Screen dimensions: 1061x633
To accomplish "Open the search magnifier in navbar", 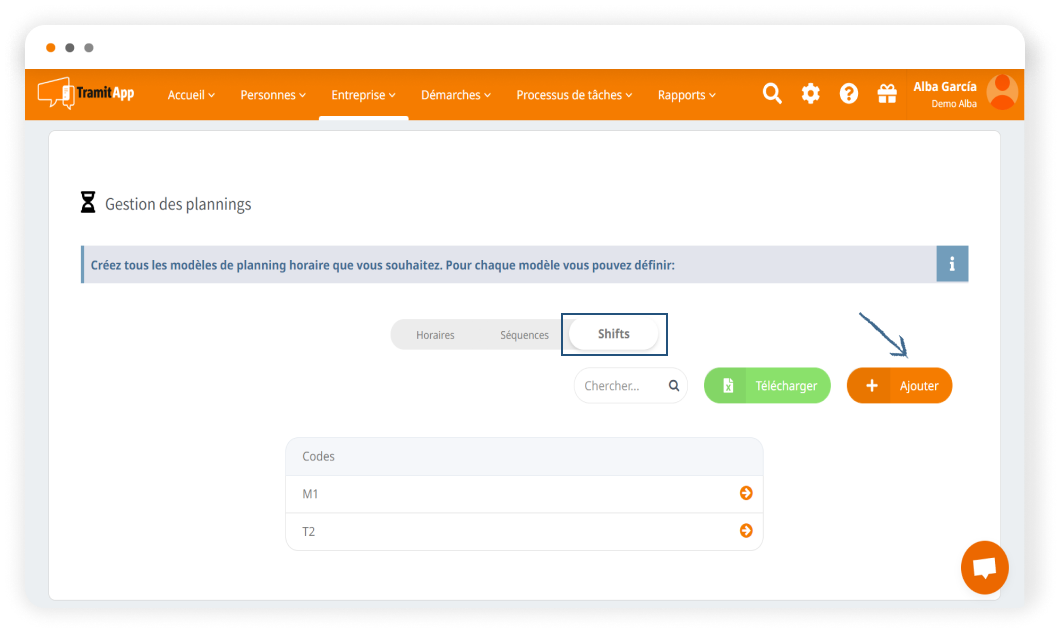I will [772, 94].
